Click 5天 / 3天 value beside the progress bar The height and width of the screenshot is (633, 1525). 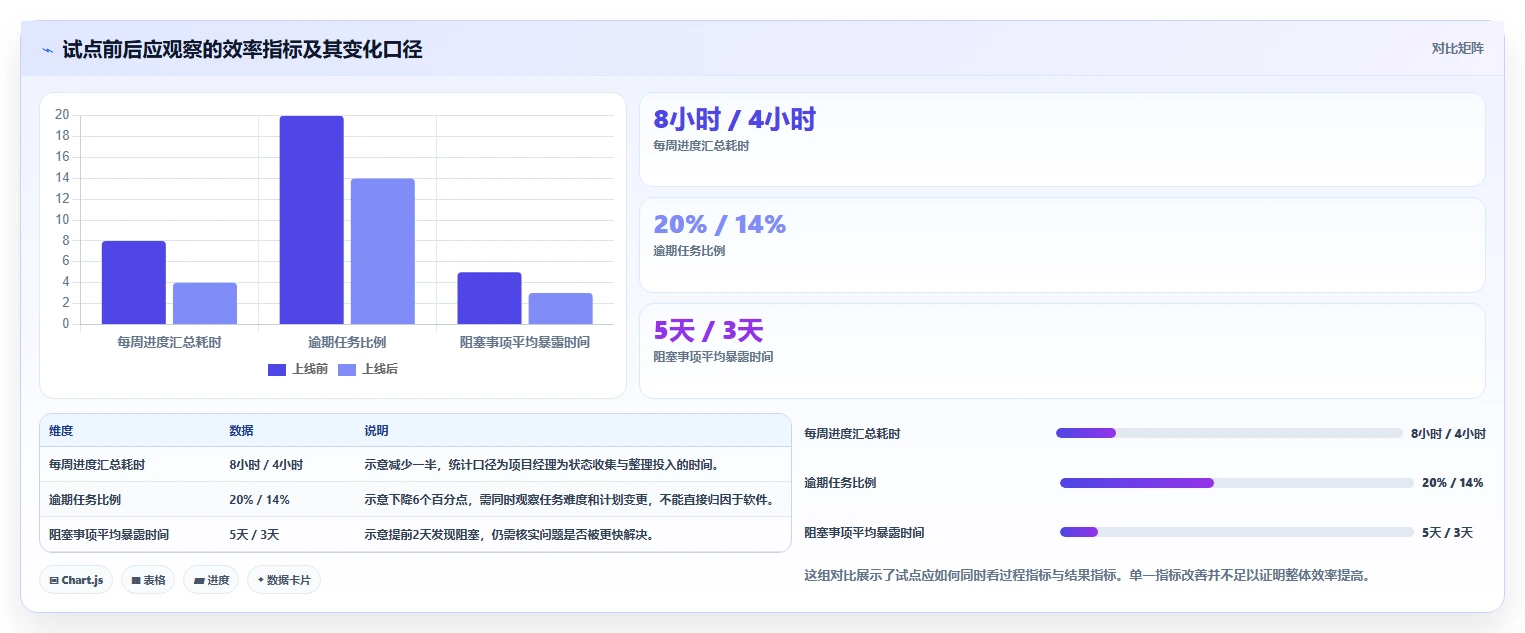1447,533
